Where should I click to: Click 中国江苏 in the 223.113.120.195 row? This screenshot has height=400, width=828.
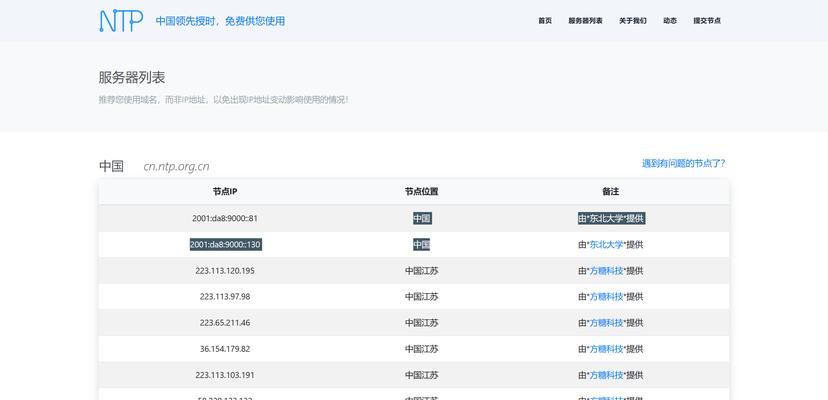pos(421,271)
